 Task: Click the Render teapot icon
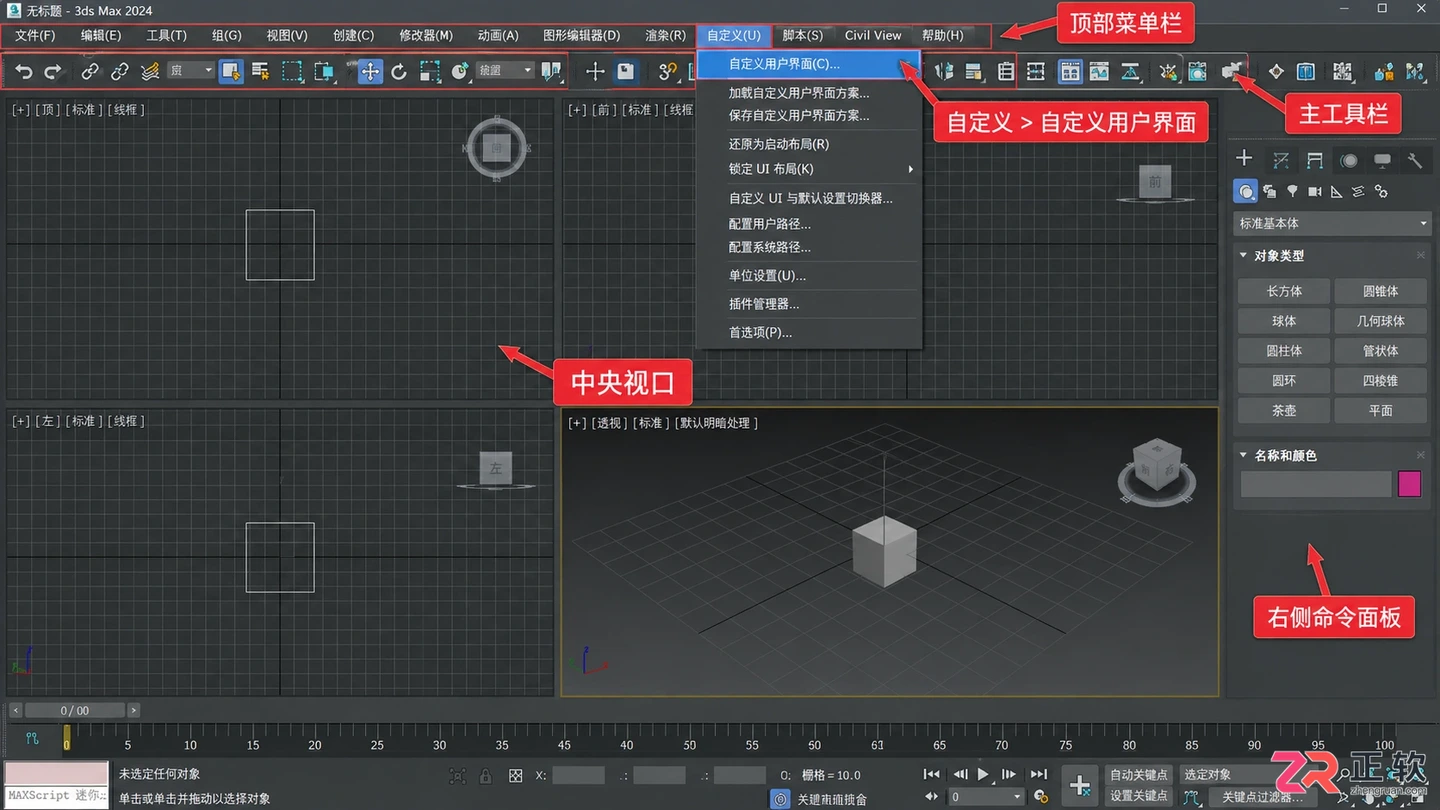point(1232,71)
